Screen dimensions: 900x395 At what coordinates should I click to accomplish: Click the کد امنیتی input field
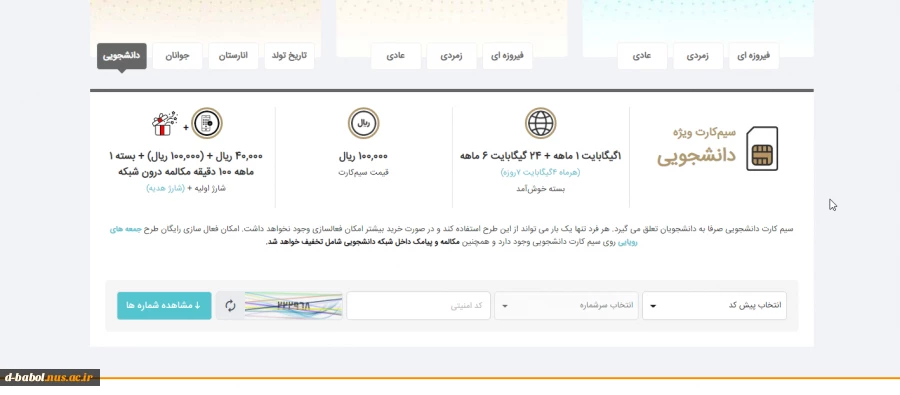point(418,305)
